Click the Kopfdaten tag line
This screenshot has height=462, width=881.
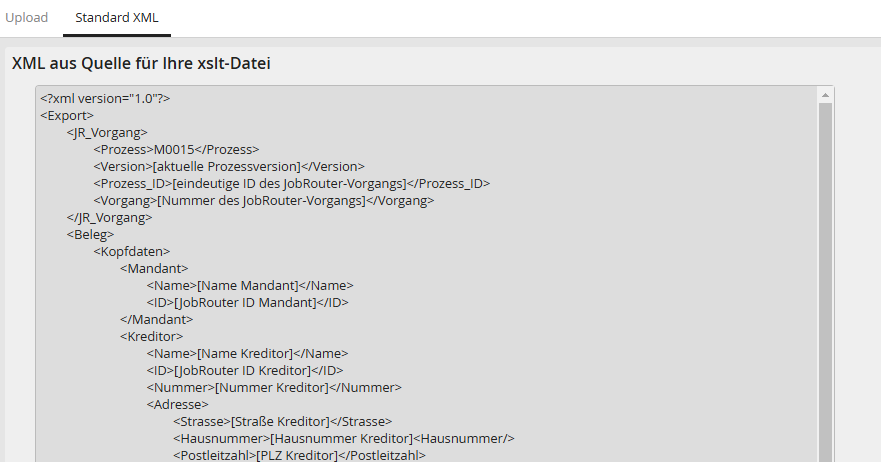click(131, 251)
